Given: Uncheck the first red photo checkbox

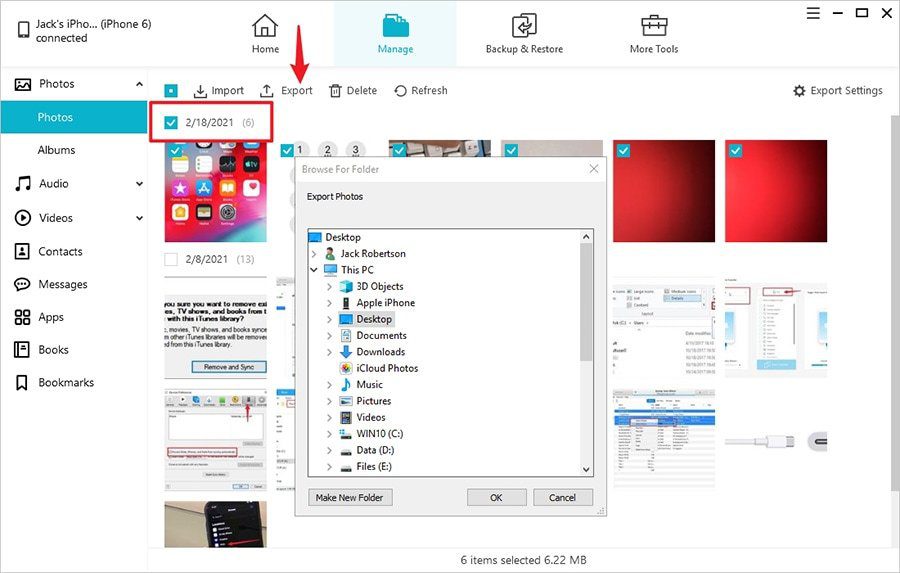Looking at the screenshot, I should (x=623, y=150).
